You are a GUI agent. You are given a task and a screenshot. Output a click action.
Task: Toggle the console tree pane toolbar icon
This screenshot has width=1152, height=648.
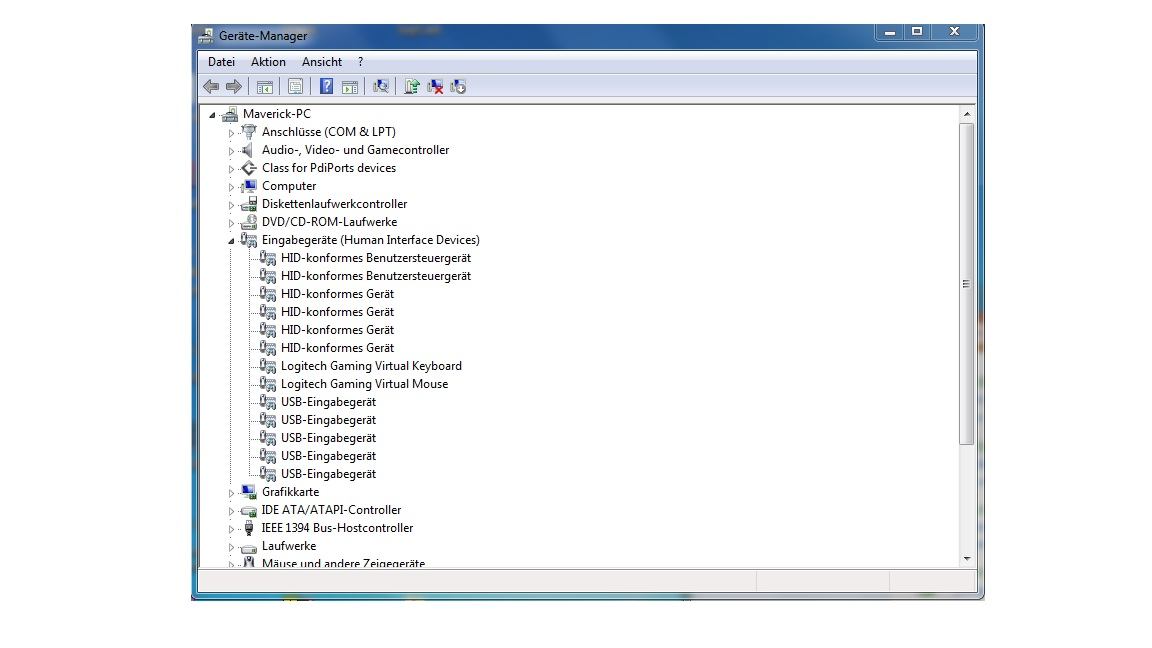point(264,87)
